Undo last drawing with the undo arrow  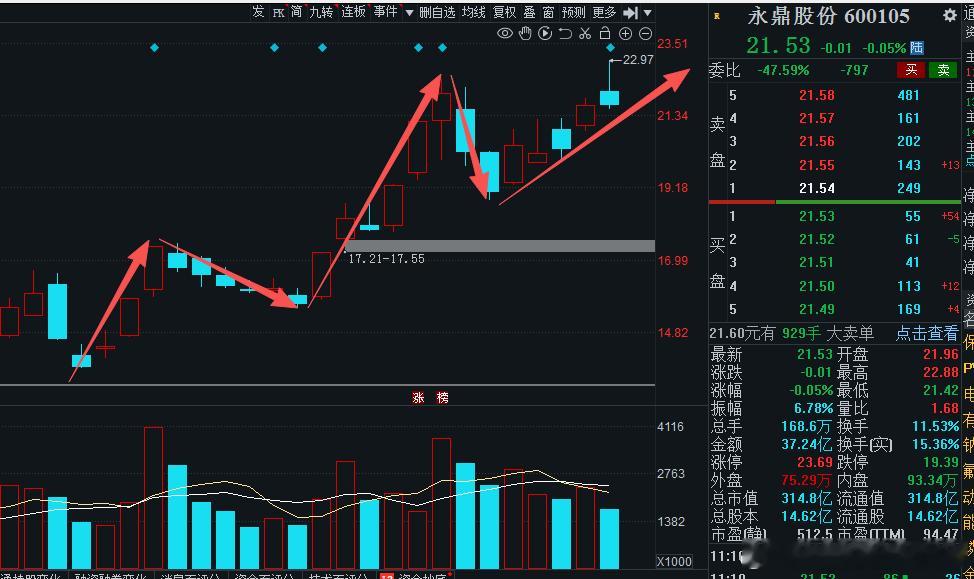(565, 34)
